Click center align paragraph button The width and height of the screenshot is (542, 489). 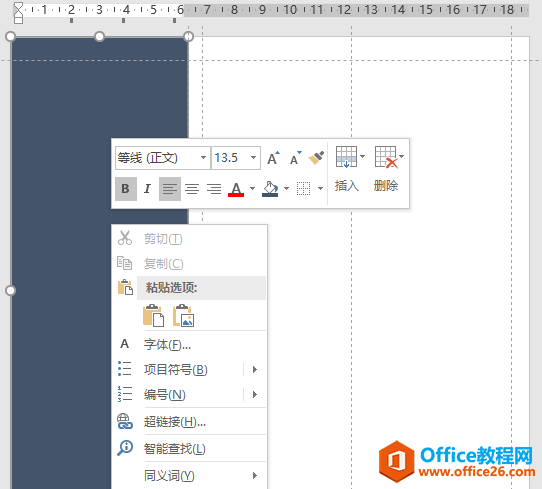click(192, 189)
